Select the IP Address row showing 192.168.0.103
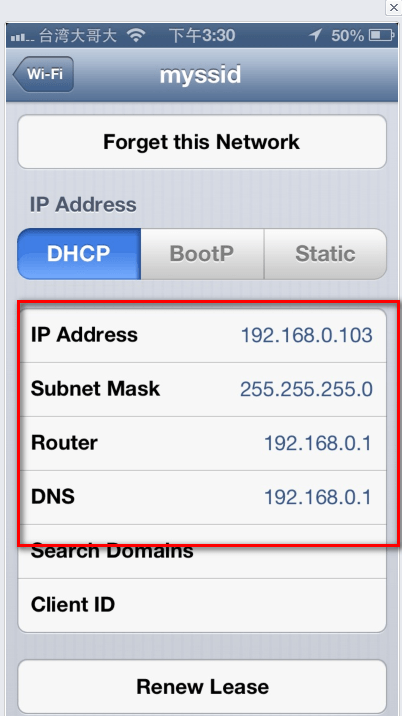Screen dimensions: 402x716 click(202, 336)
